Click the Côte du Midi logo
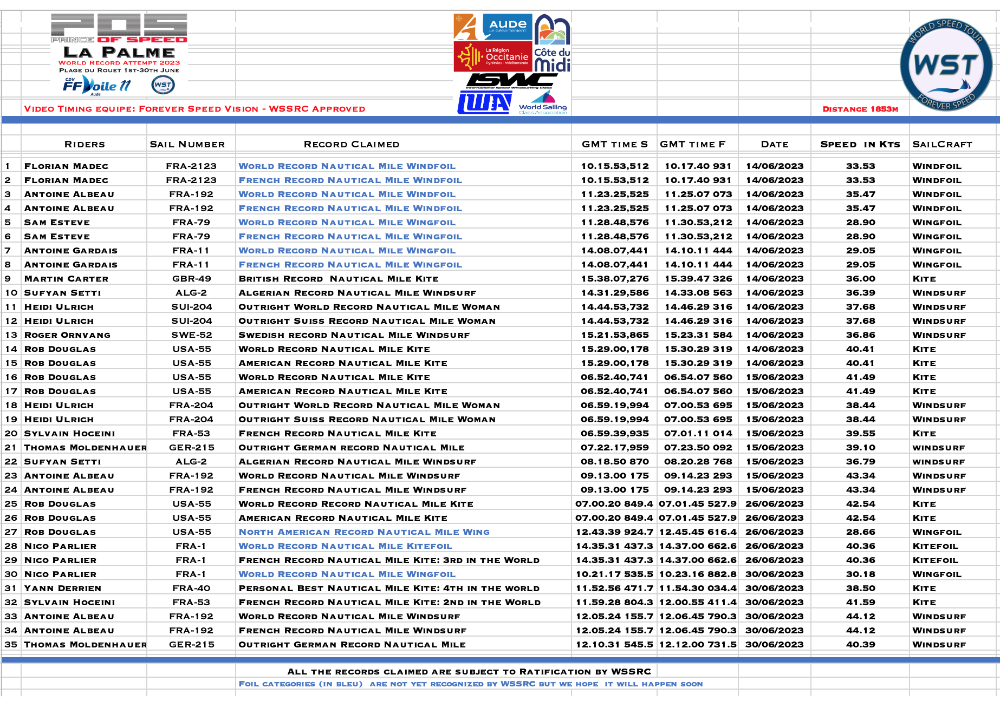The height and width of the screenshot is (706, 1000). pyautogui.click(x=552, y=43)
